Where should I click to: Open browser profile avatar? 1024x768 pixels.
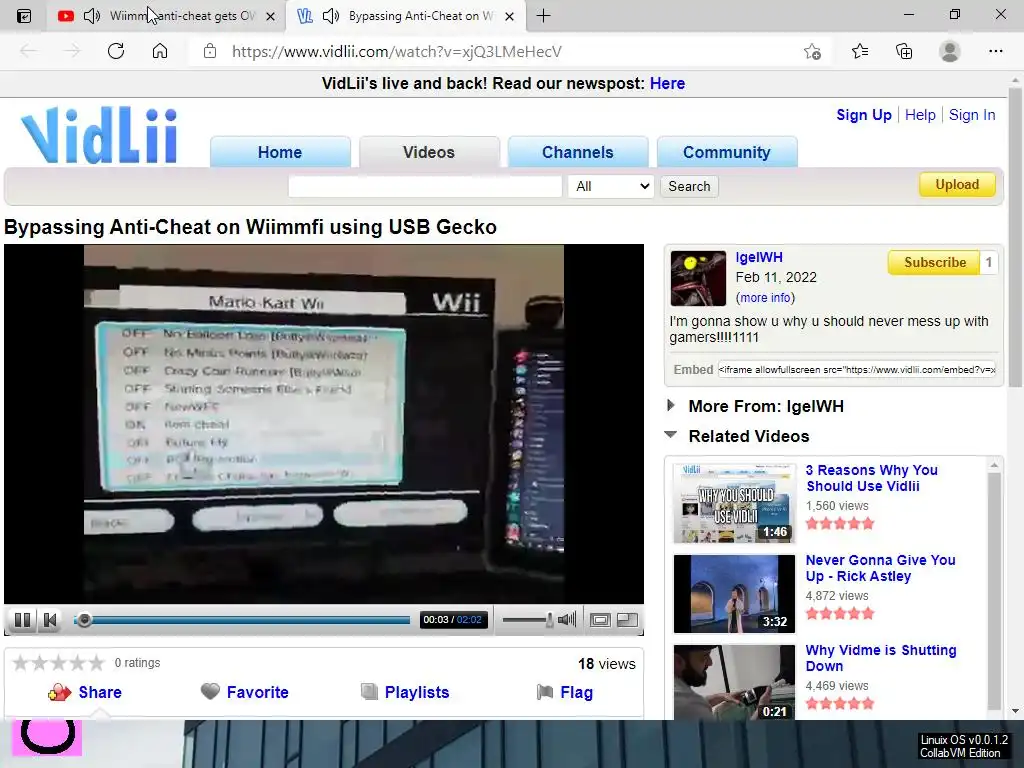[x=950, y=51]
